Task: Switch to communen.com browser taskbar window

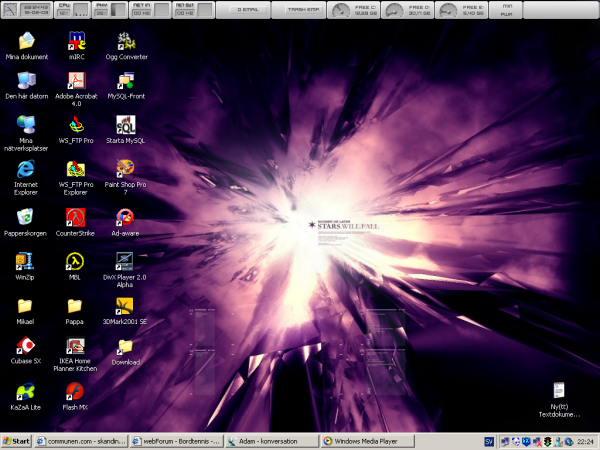Action: coord(81,441)
